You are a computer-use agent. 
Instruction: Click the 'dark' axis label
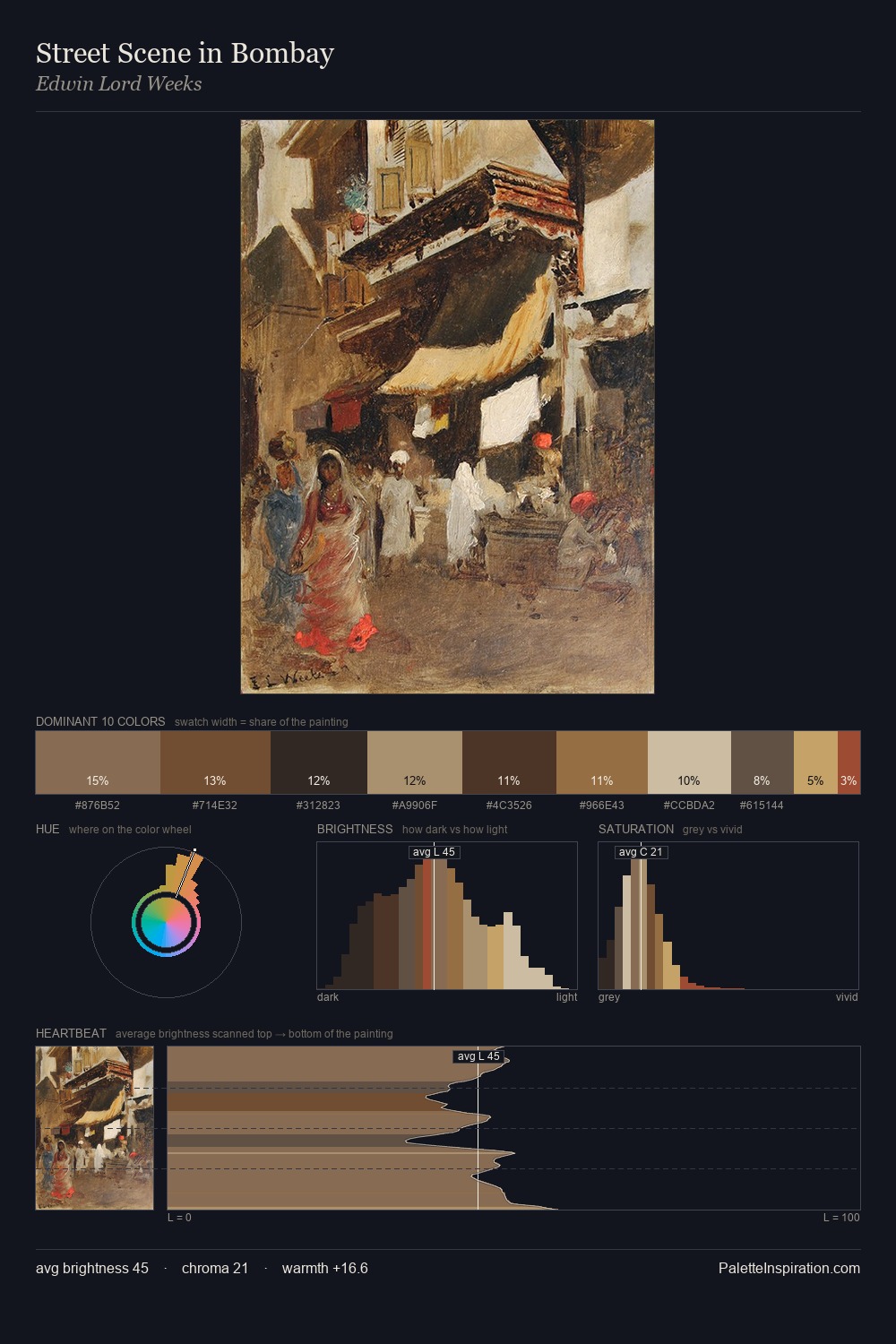click(328, 996)
